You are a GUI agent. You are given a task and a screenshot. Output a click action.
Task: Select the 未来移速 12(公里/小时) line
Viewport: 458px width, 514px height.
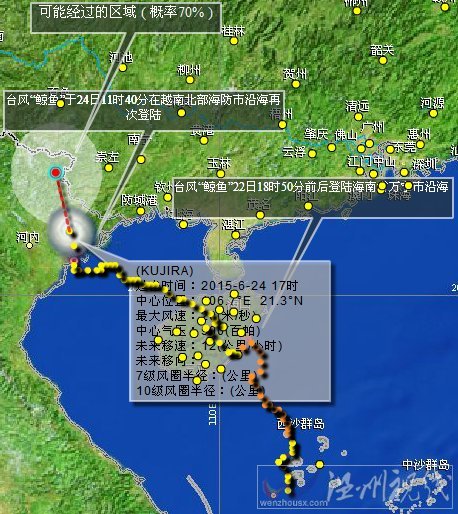[209, 346]
